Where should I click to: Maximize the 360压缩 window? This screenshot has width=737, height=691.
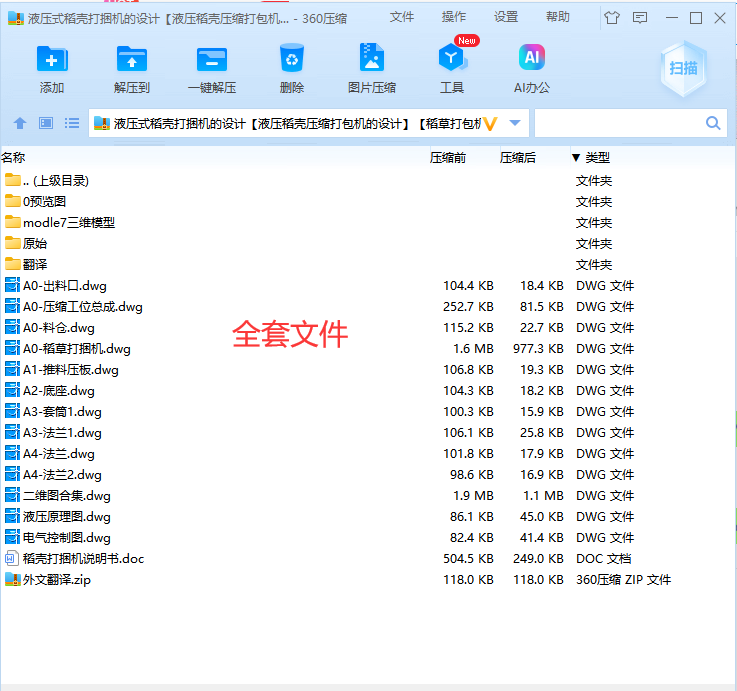click(x=696, y=18)
